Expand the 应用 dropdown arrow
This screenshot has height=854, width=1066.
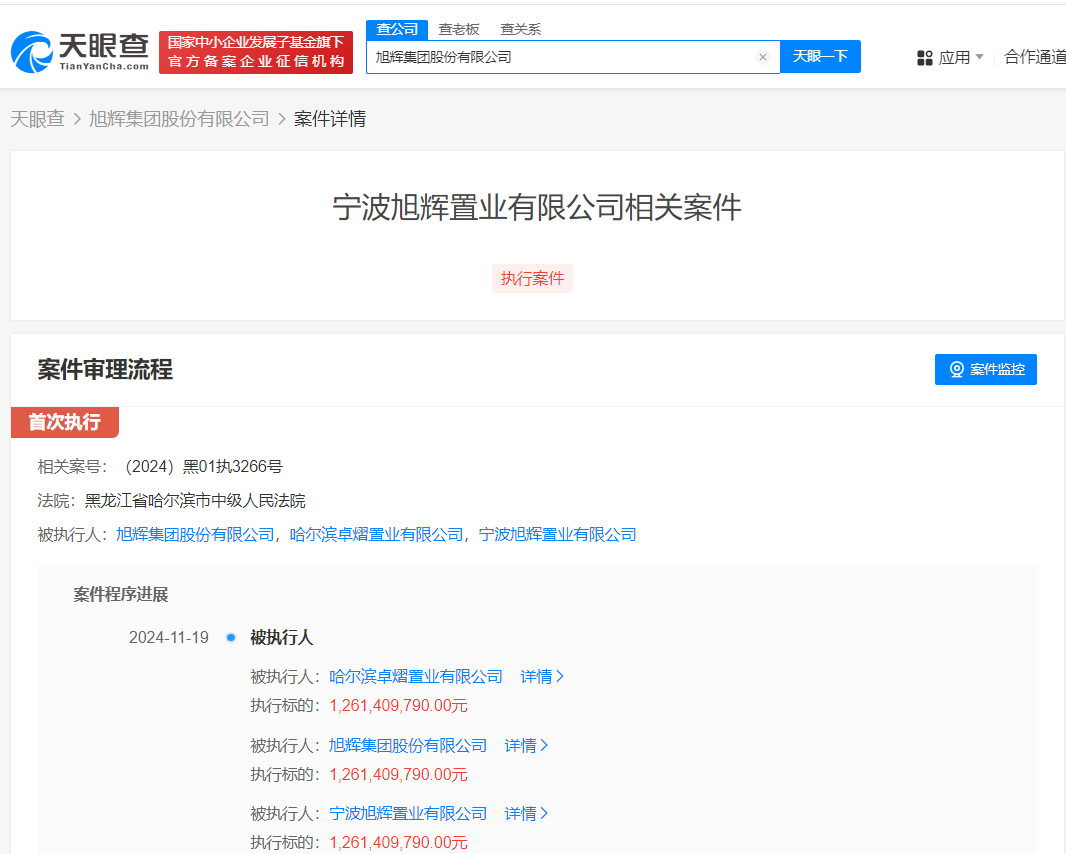tap(980, 56)
